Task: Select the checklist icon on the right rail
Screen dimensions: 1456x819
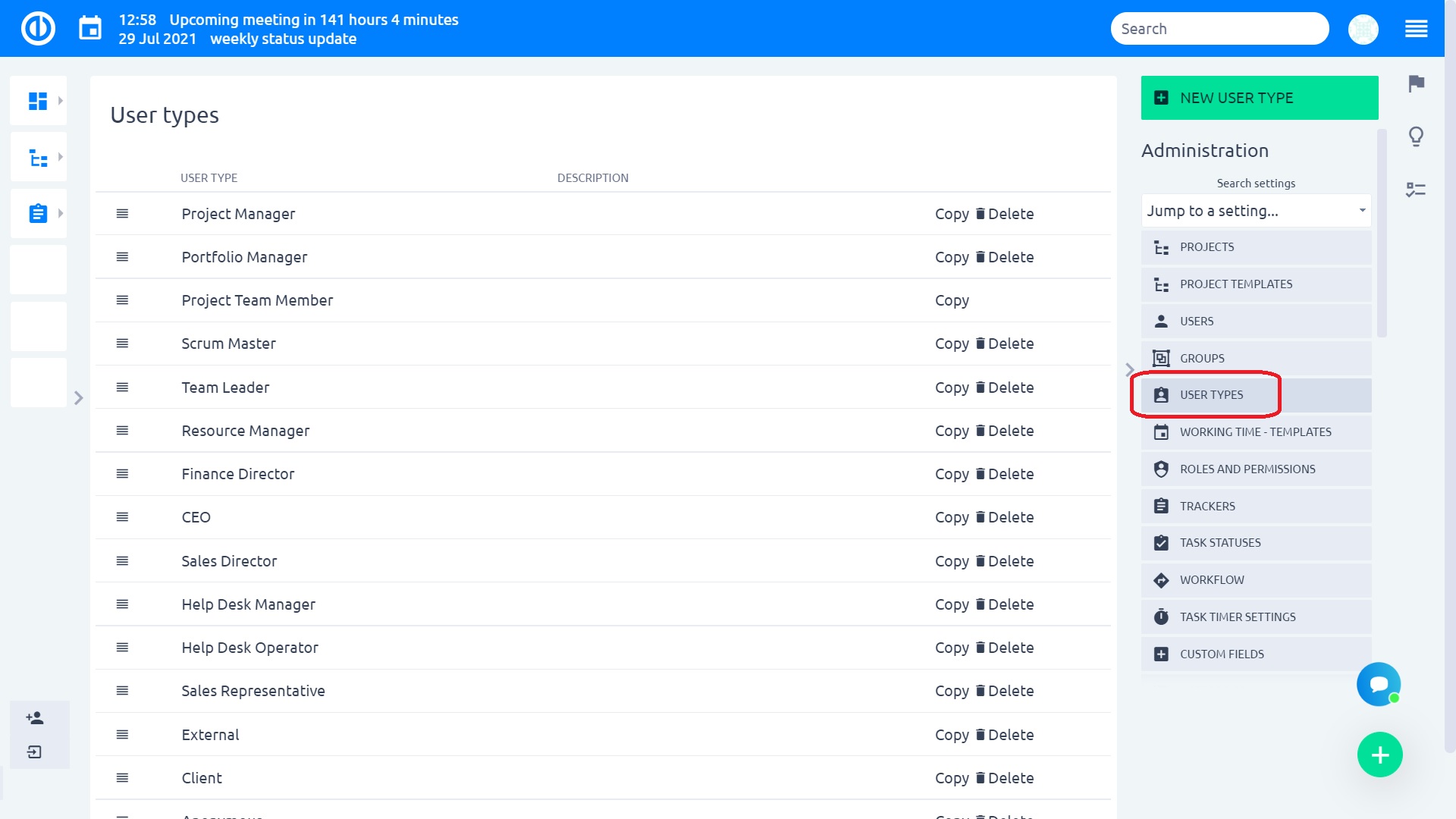Action: point(1417,190)
